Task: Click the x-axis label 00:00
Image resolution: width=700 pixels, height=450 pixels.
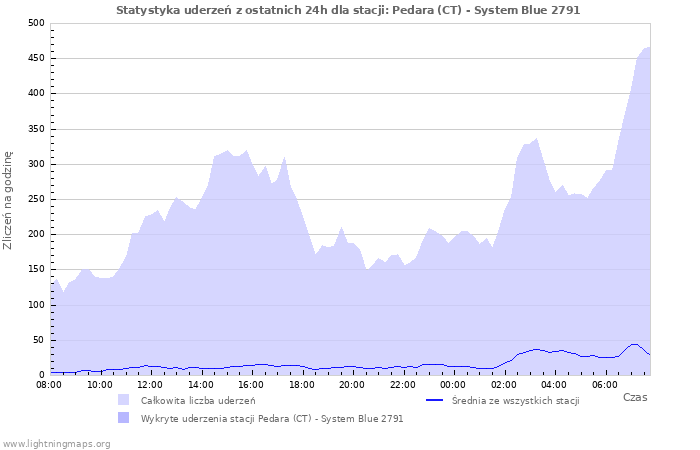Action: coord(453,385)
